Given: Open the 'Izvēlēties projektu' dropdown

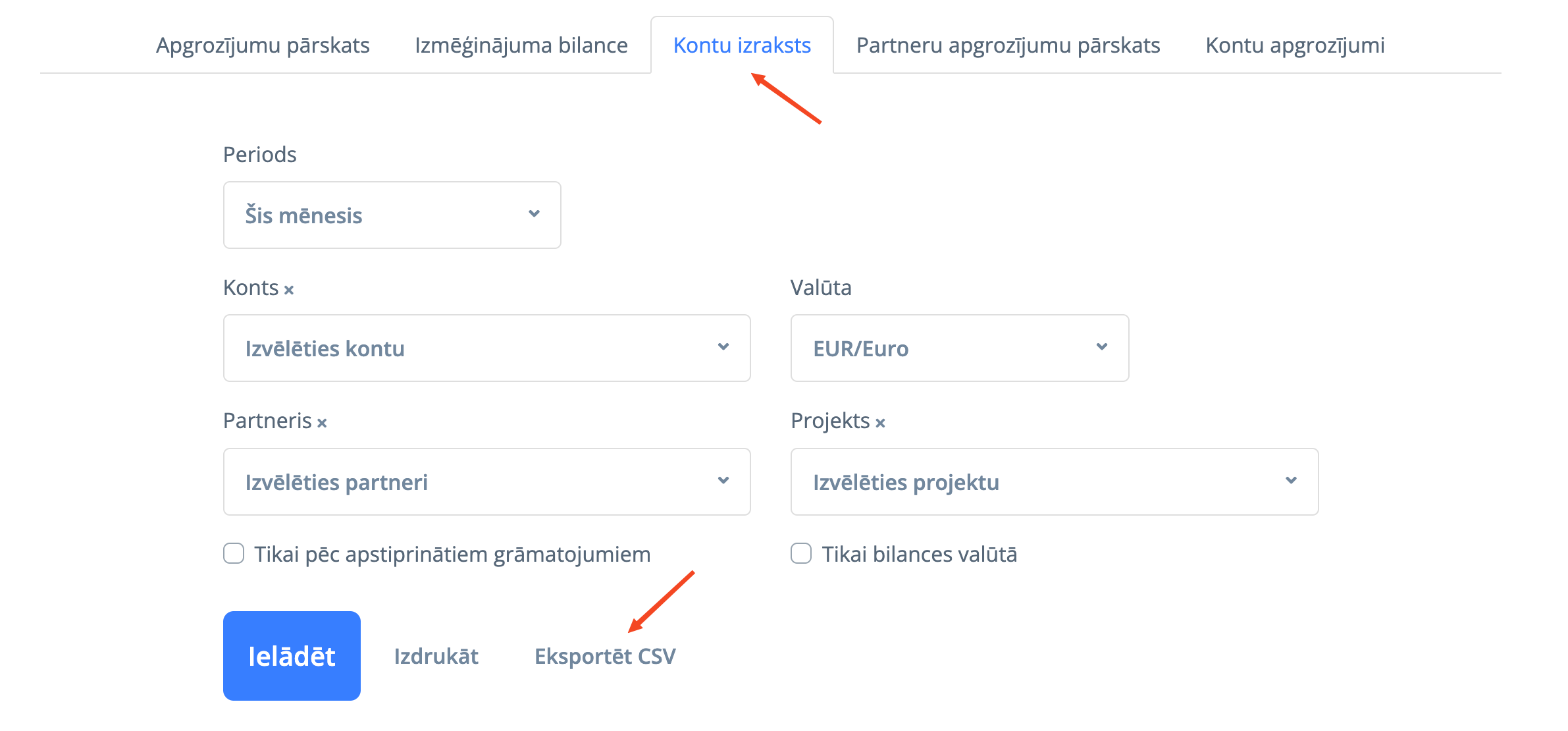Looking at the screenshot, I should click(x=1054, y=481).
